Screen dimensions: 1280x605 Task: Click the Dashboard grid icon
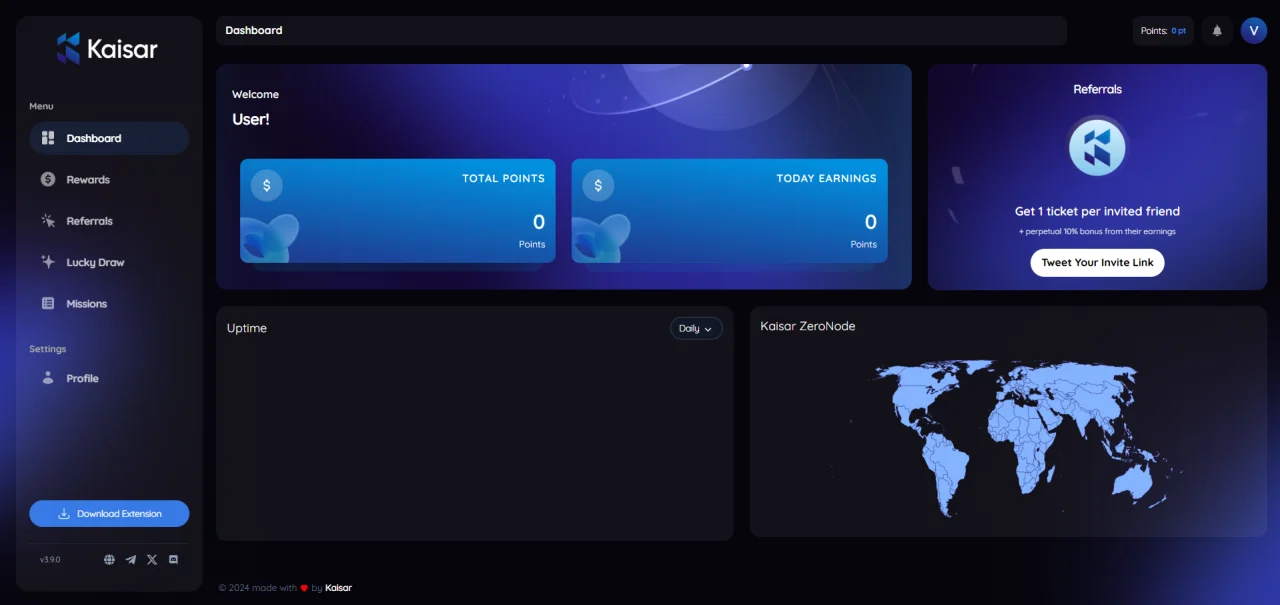tap(48, 138)
